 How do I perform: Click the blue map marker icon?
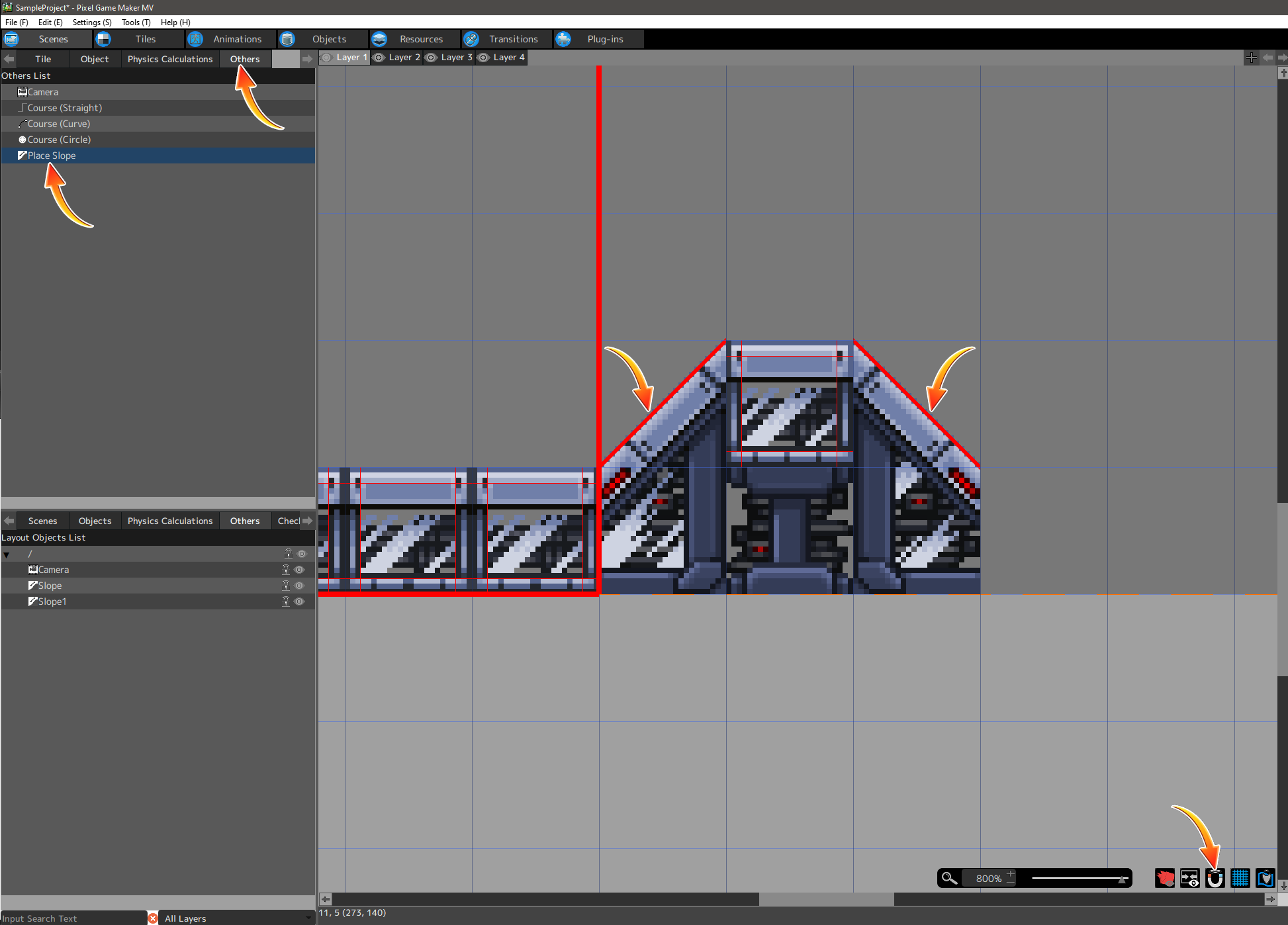[x=1265, y=879]
